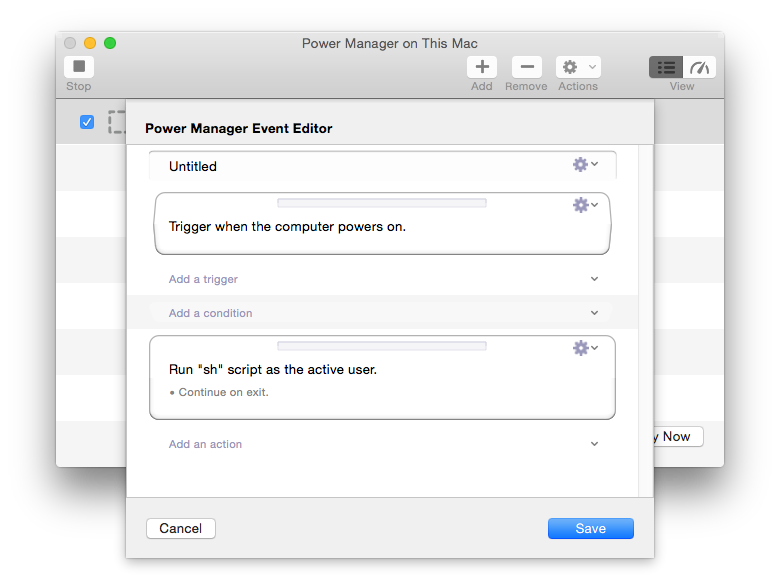Click the yellow minimize window button

pyautogui.click(x=90, y=43)
